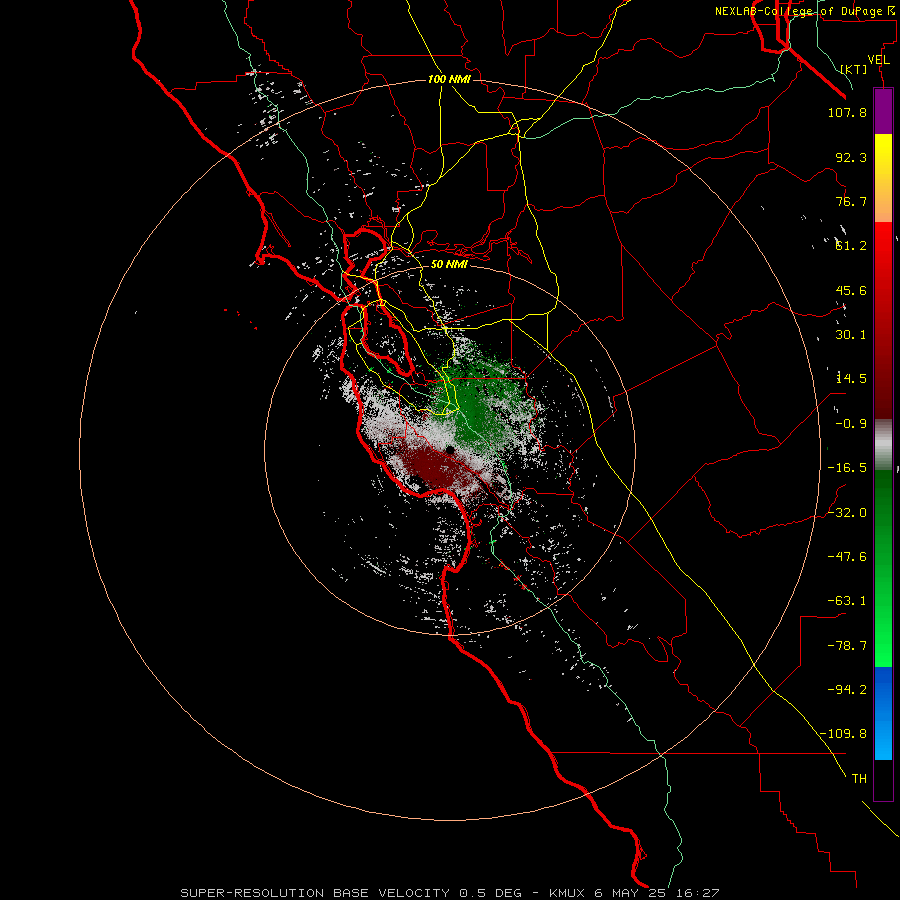Pick the gray near-zero color bar segment

pyautogui.click(x=883, y=444)
